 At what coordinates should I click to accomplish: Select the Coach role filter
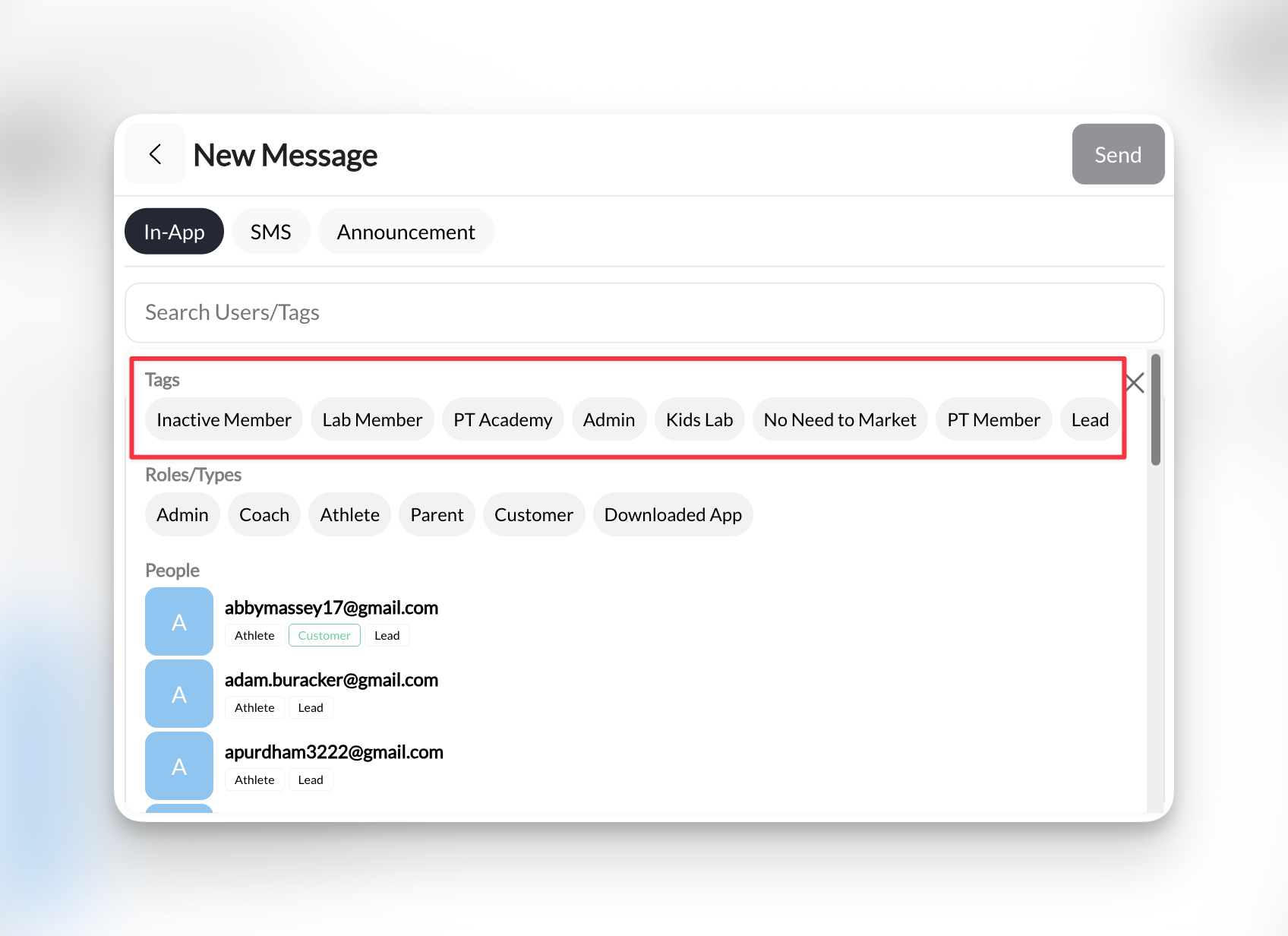pyautogui.click(x=264, y=514)
